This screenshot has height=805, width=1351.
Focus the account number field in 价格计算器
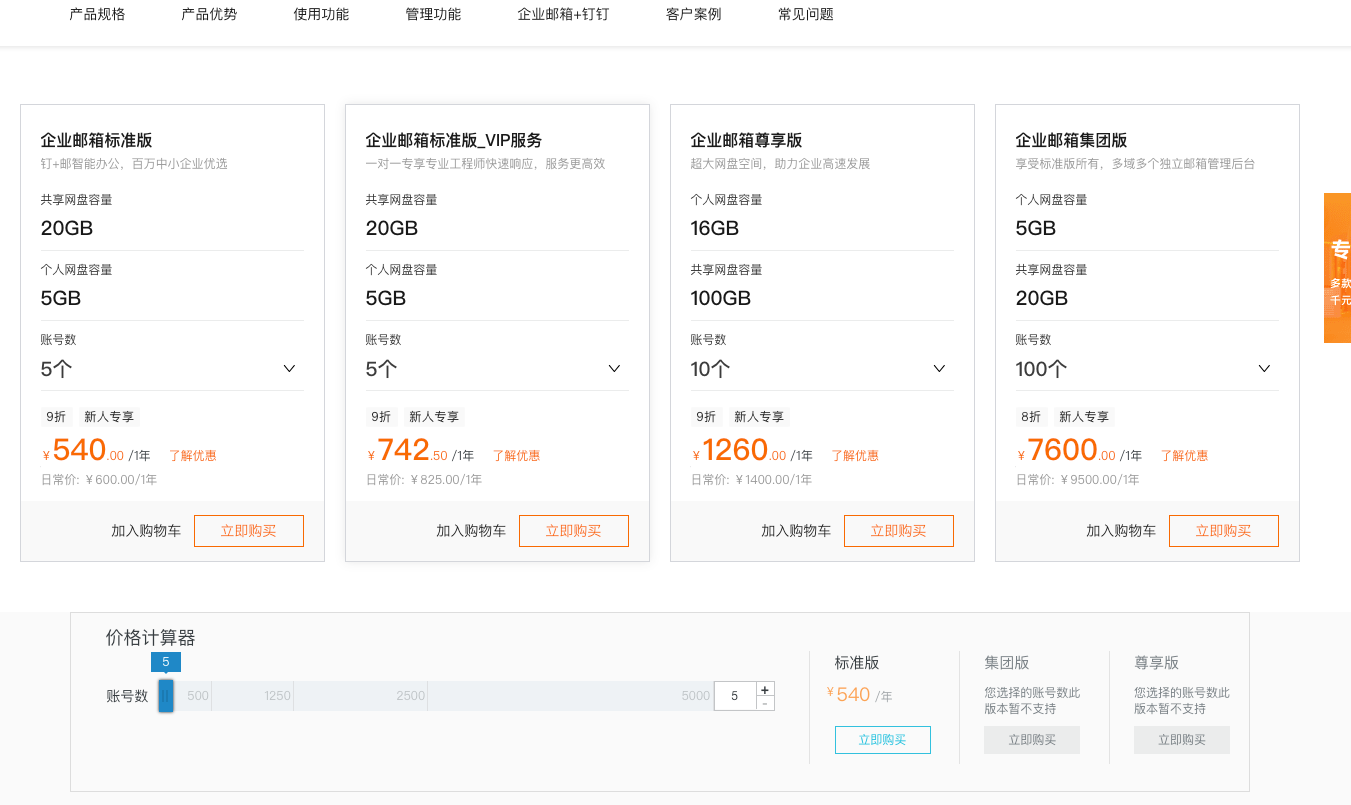point(735,696)
